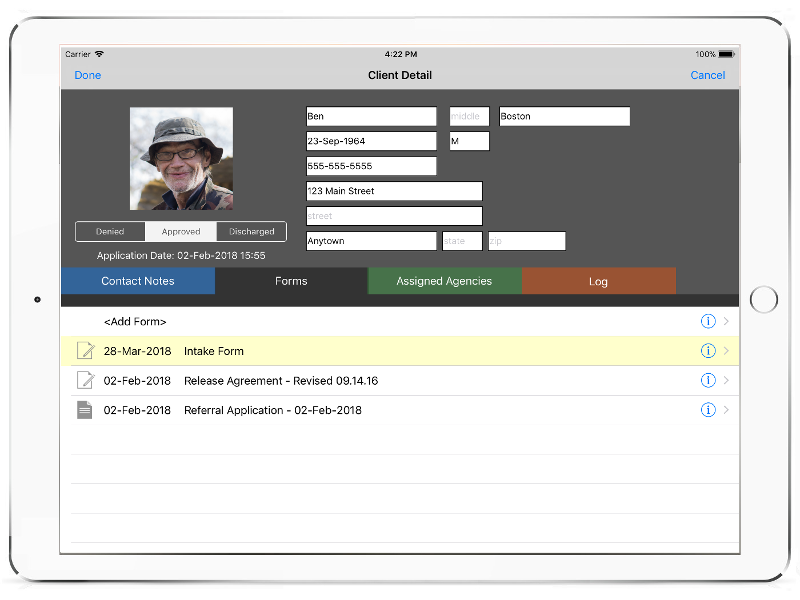Image resolution: width=800 pixels, height=600 pixels.
Task: Set application status to Denied
Action: tap(110, 232)
